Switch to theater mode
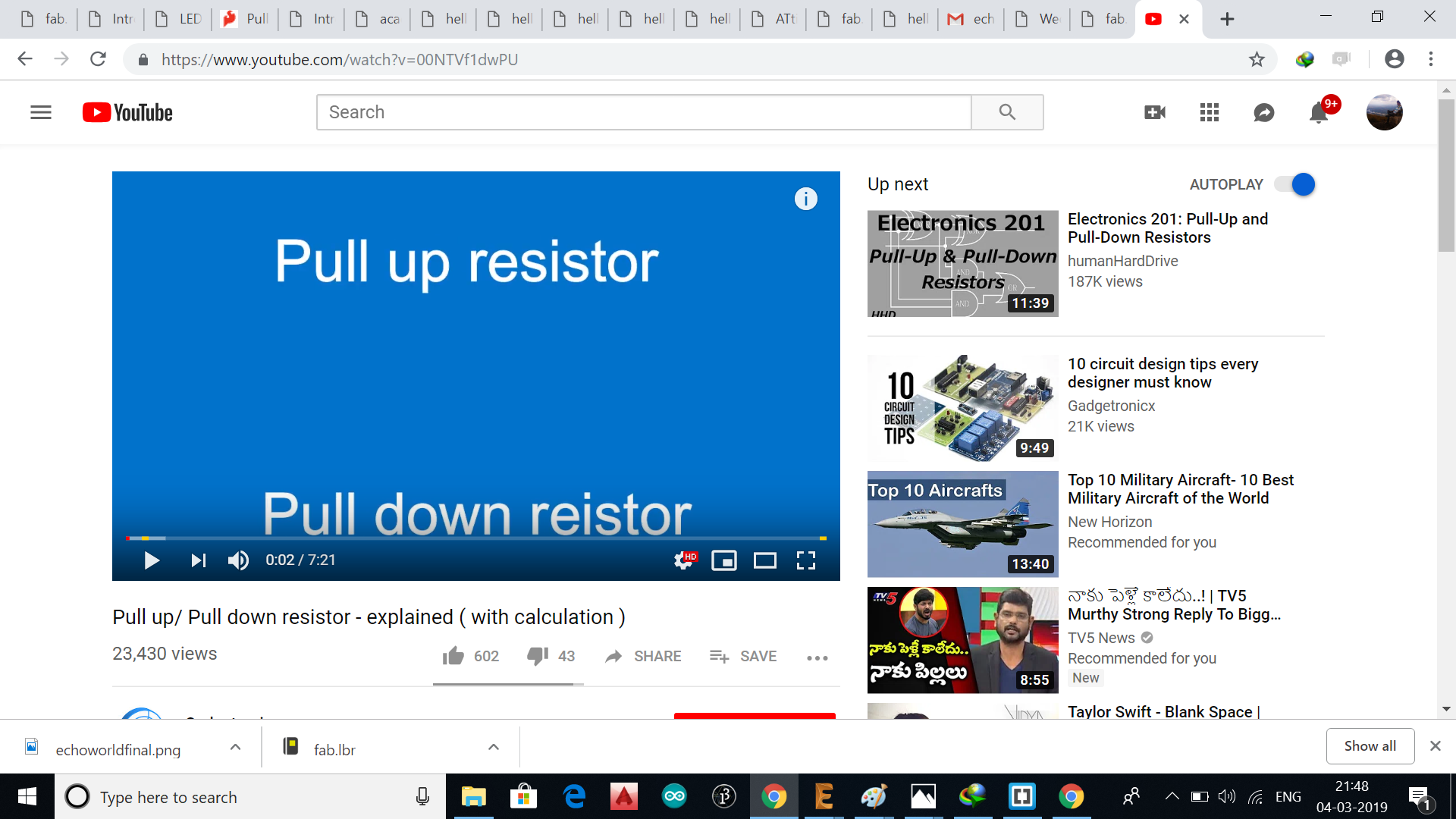 point(764,560)
